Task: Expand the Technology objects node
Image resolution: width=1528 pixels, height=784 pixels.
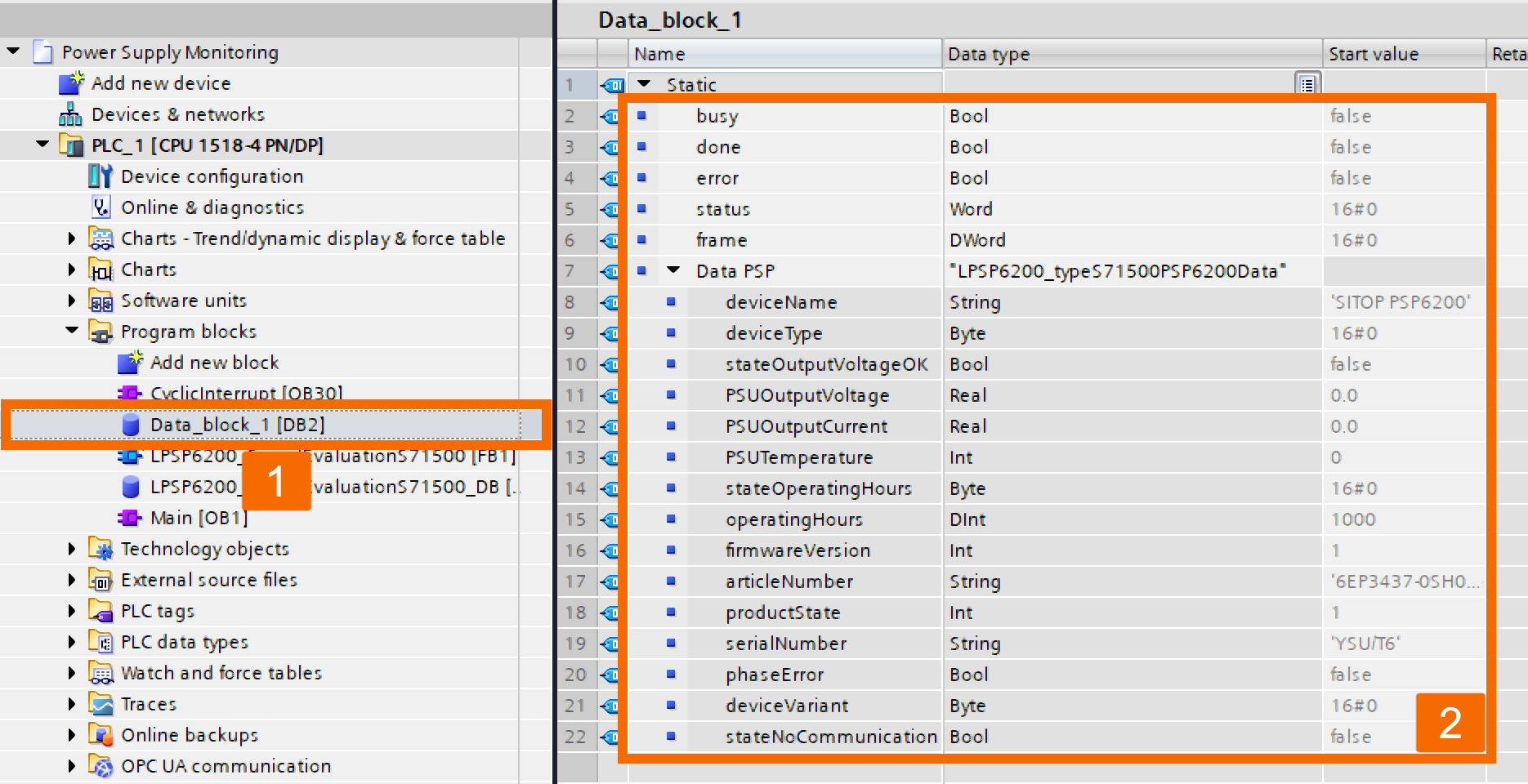Action: (72, 549)
